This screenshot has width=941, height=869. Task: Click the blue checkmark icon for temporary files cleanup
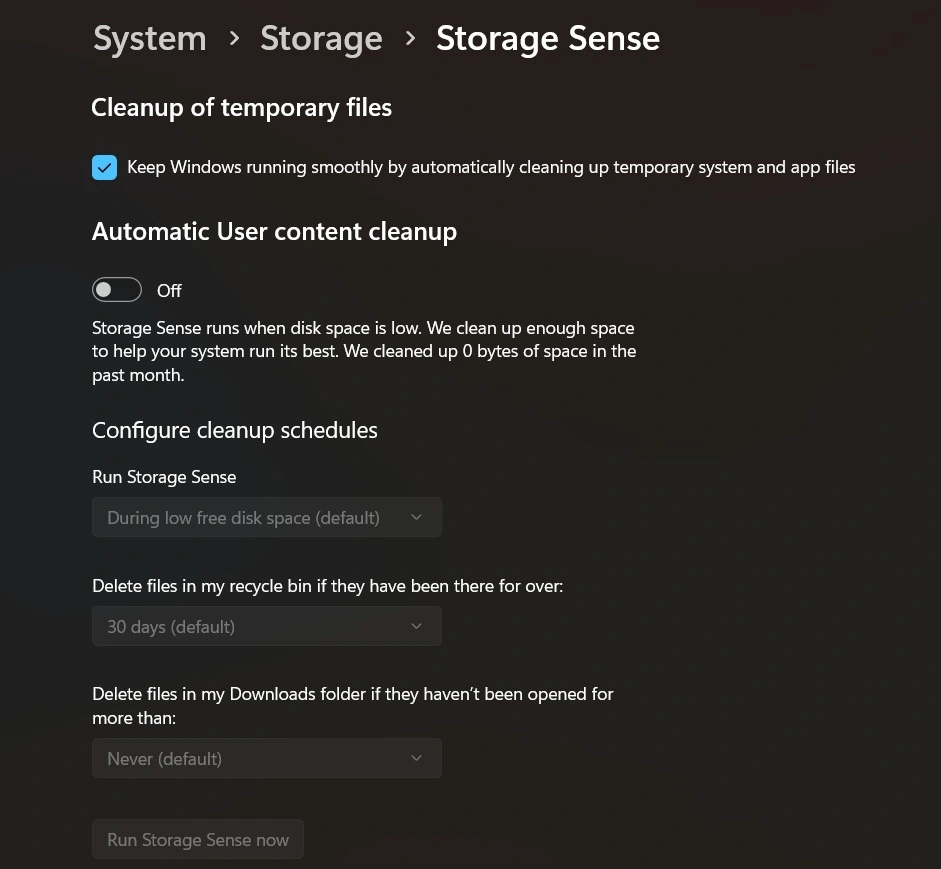point(104,167)
